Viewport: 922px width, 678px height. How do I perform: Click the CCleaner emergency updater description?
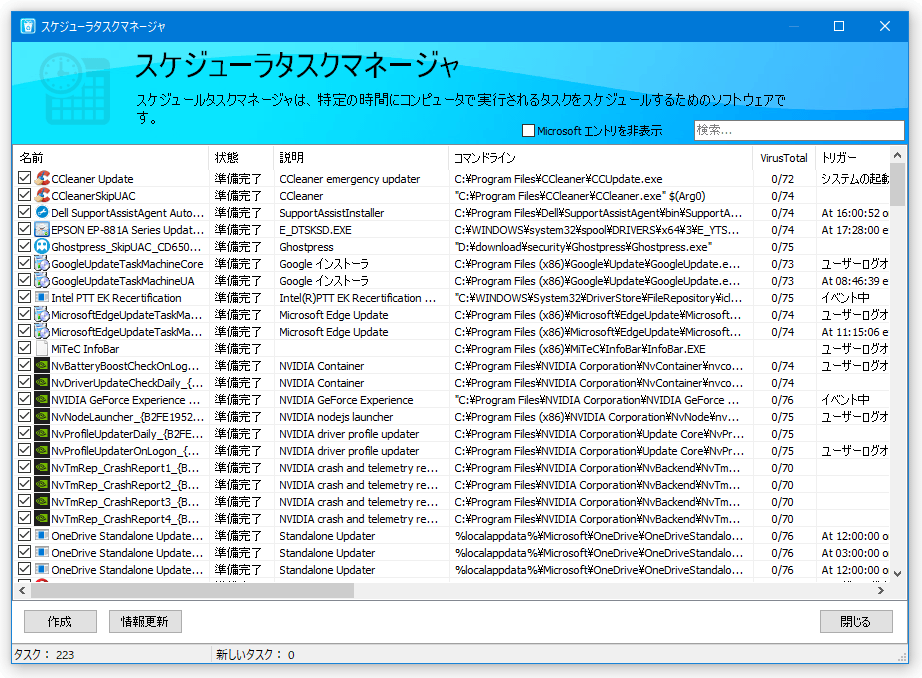(x=349, y=179)
